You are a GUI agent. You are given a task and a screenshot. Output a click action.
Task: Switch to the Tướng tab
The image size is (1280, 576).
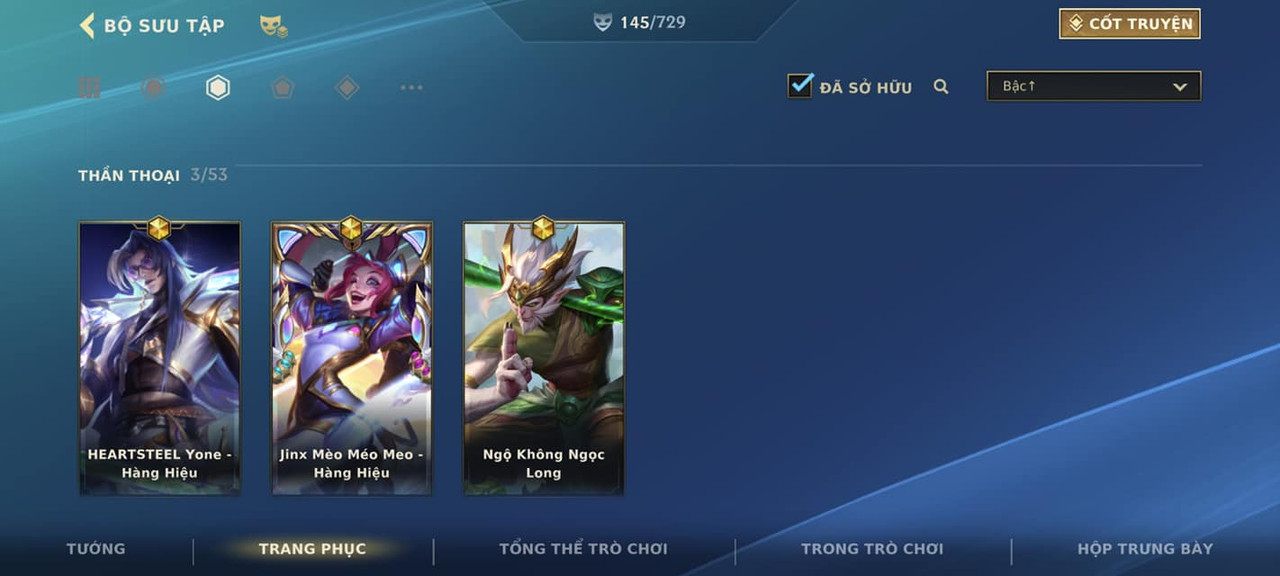pyautogui.click(x=96, y=548)
